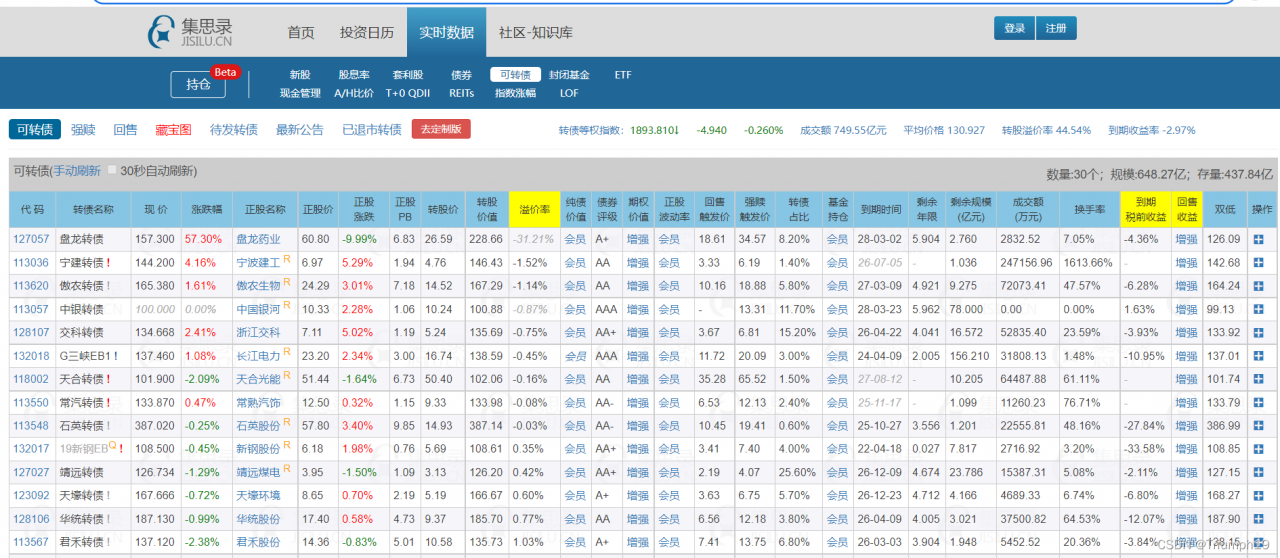The image size is (1280, 558).
Task: Click 会员 in 纯债价值 for 盘龙转债
Action: pos(575,240)
